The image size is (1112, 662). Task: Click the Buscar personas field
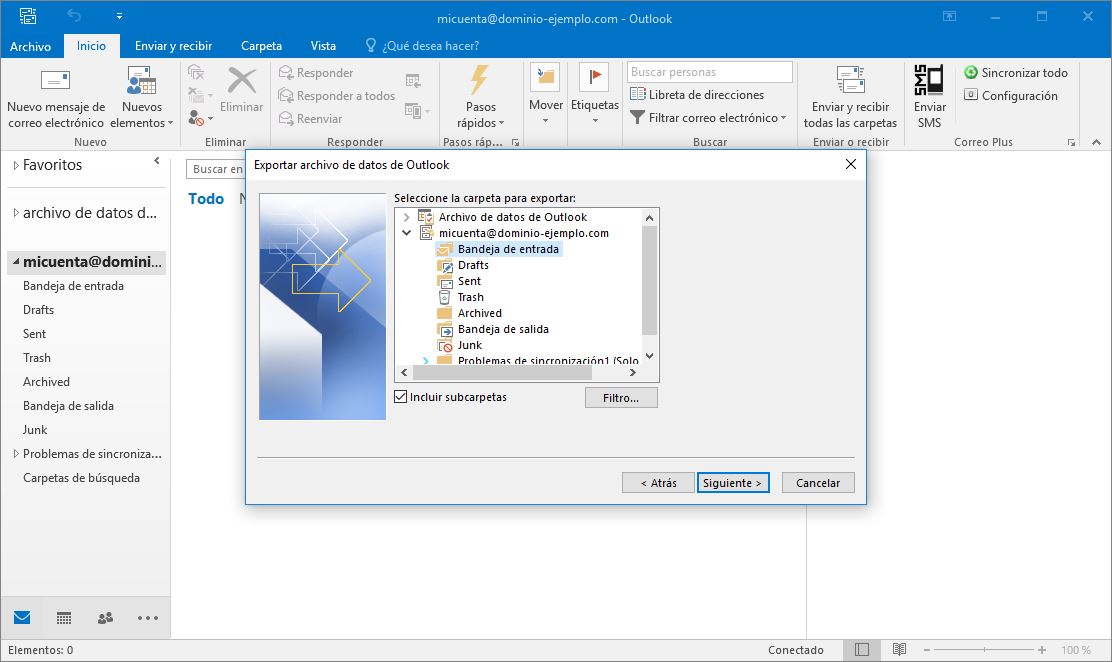[709, 72]
